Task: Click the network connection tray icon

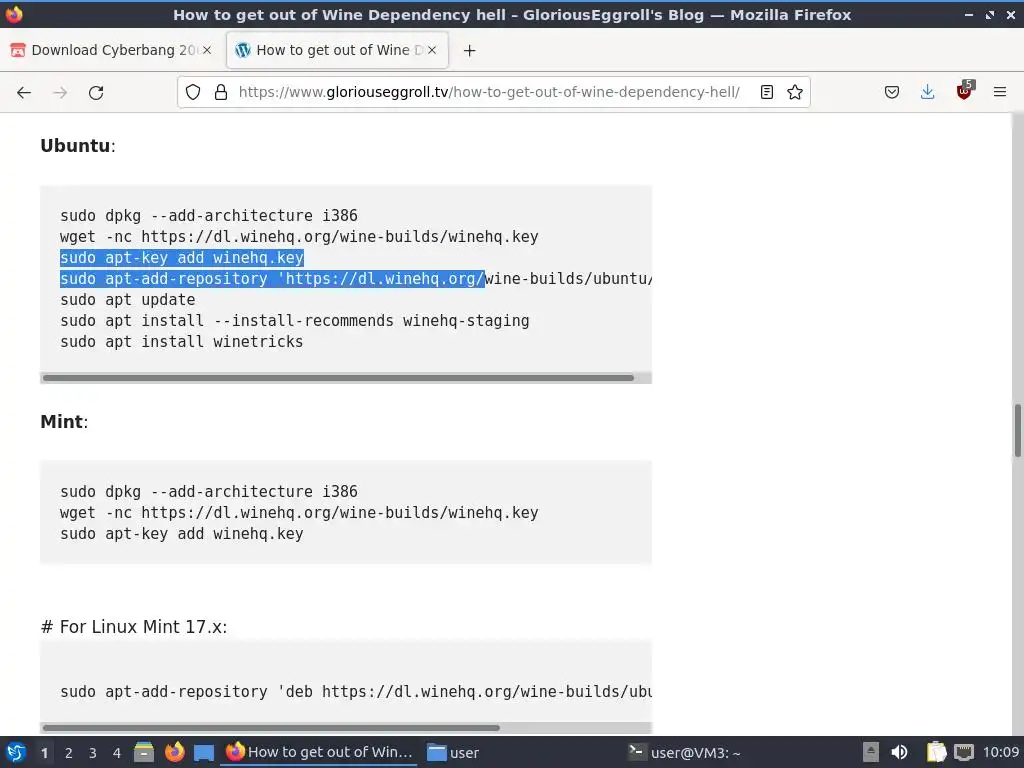Action: tap(964, 752)
